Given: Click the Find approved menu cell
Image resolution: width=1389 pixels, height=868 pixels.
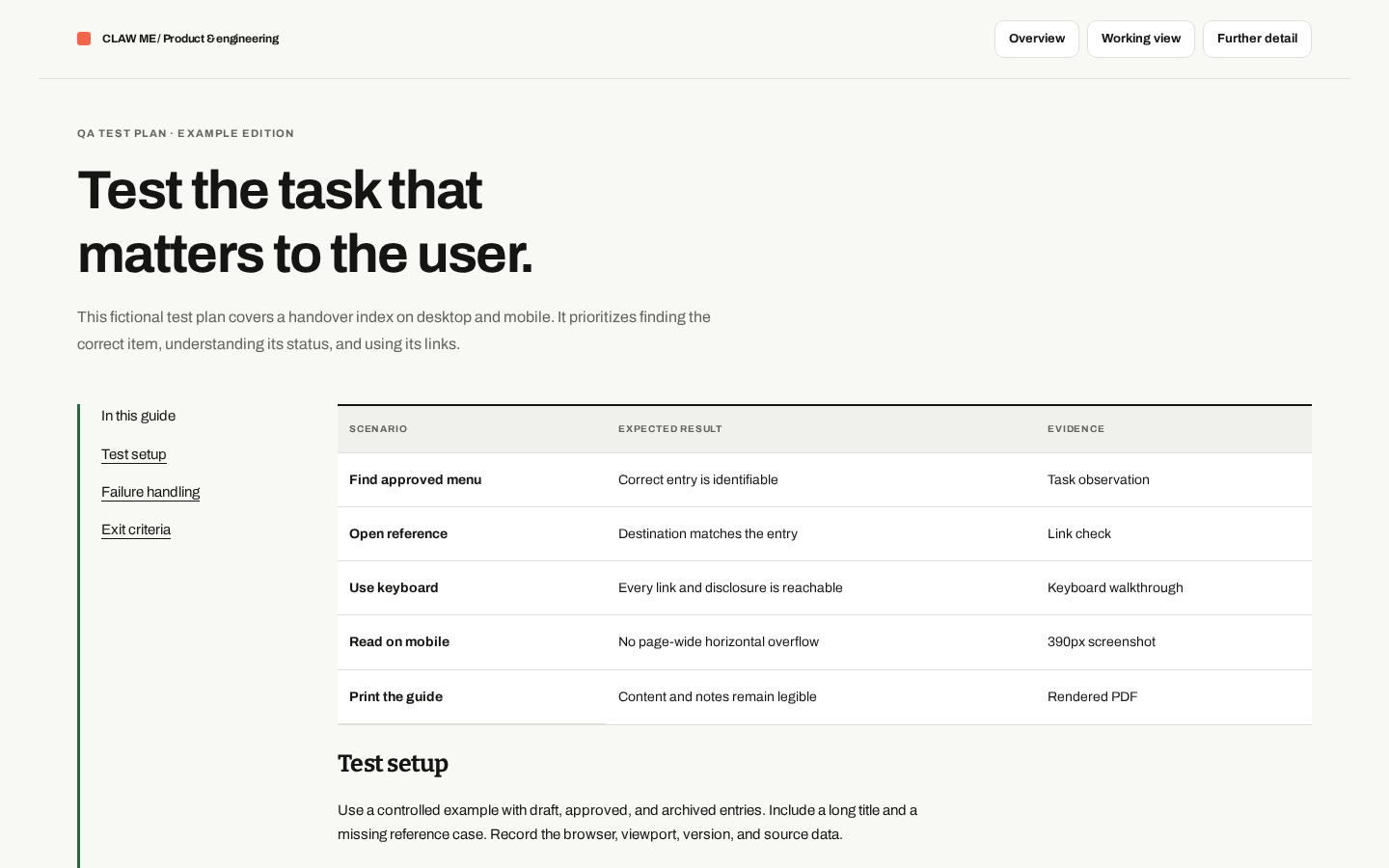Looking at the screenshot, I should tap(472, 480).
